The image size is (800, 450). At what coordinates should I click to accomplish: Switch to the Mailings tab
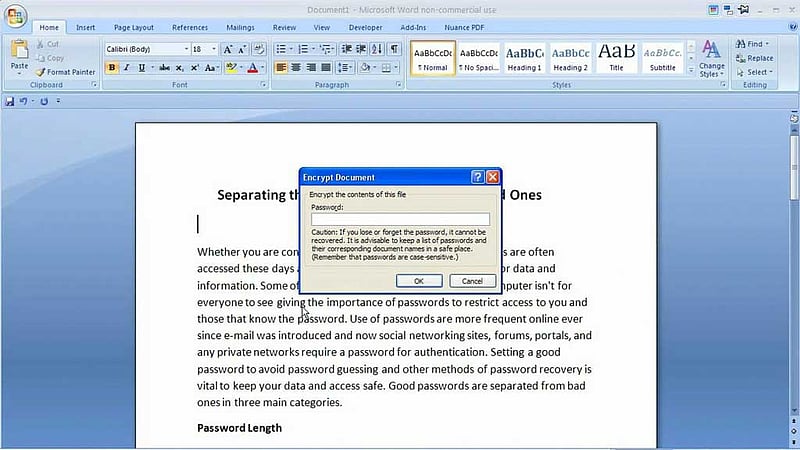[240, 28]
